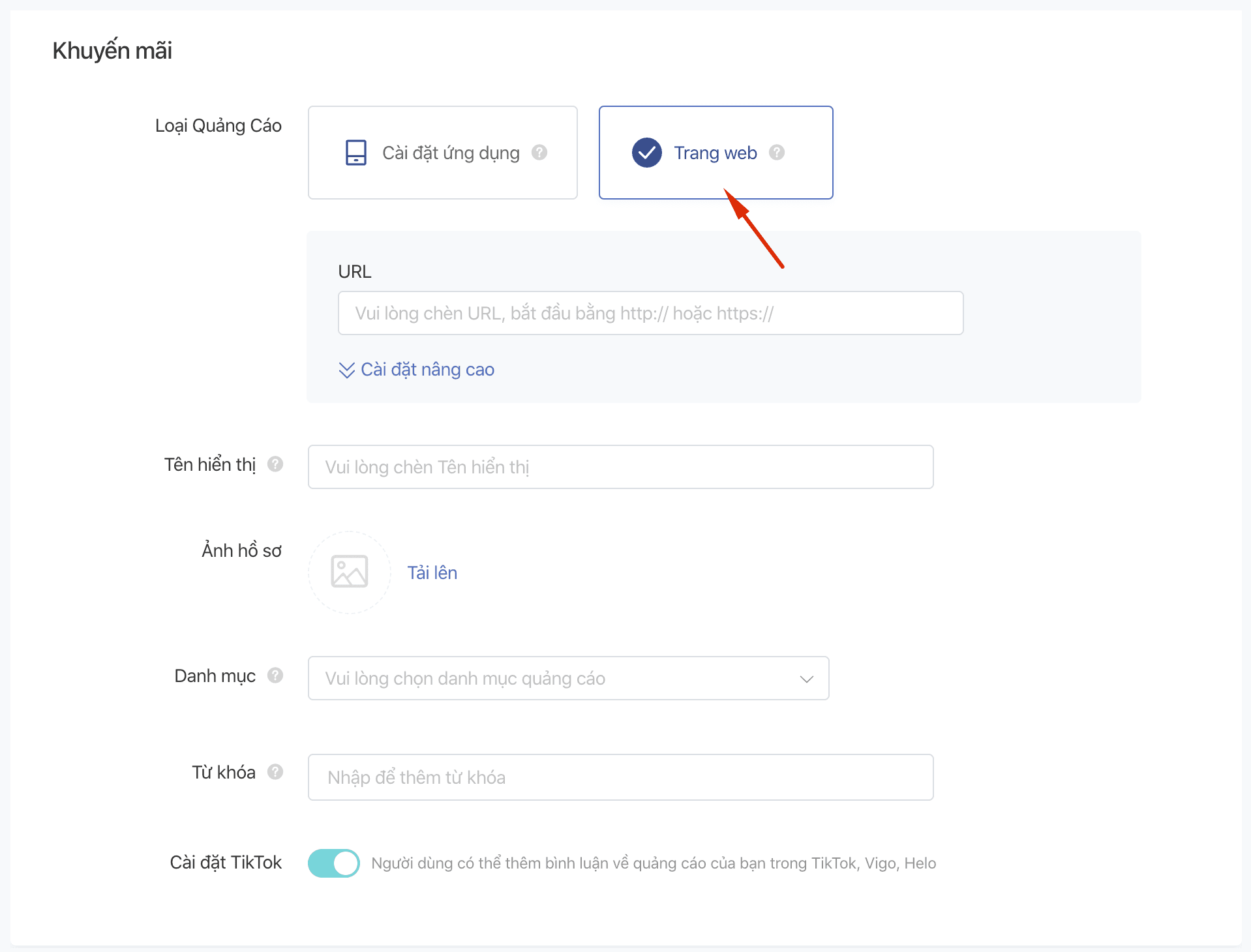Focus the Tên hiển thị input field
Screen dimensions: 1251x952
tap(620, 467)
